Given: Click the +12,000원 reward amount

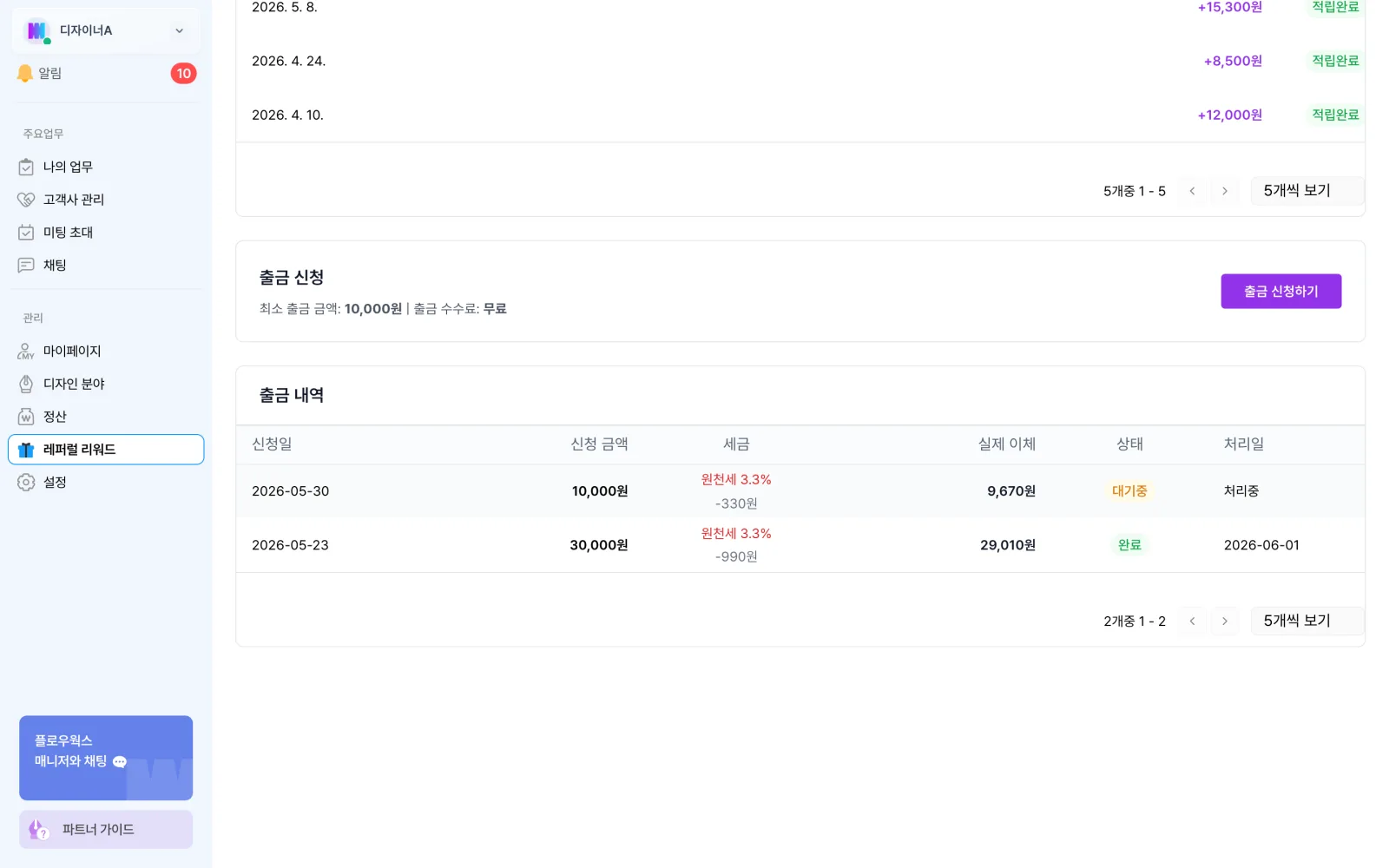Looking at the screenshot, I should click(1230, 115).
